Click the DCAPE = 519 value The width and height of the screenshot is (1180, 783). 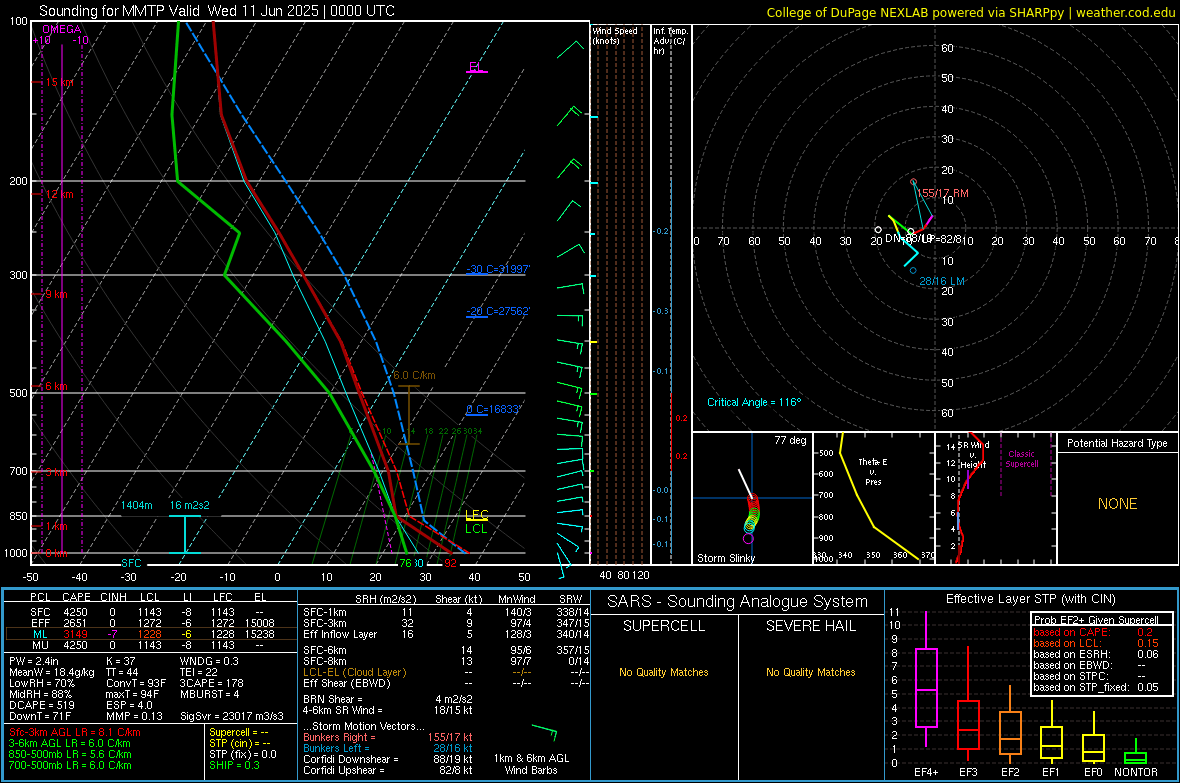click(x=42, y=705)
